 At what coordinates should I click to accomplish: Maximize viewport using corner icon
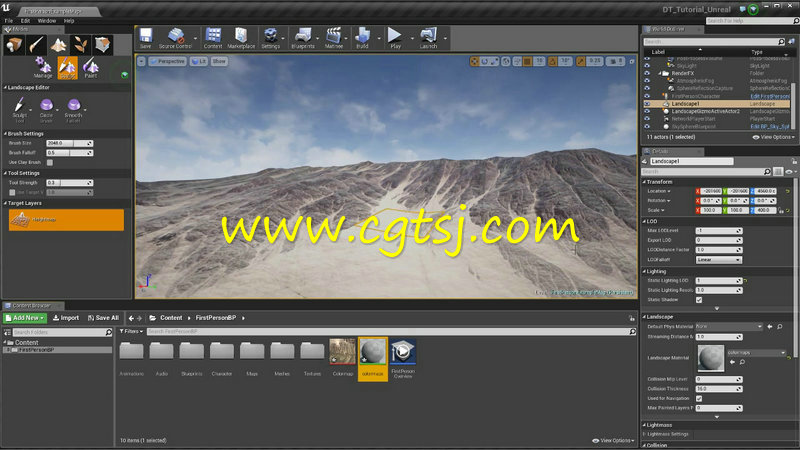click(x=632, y=61)
